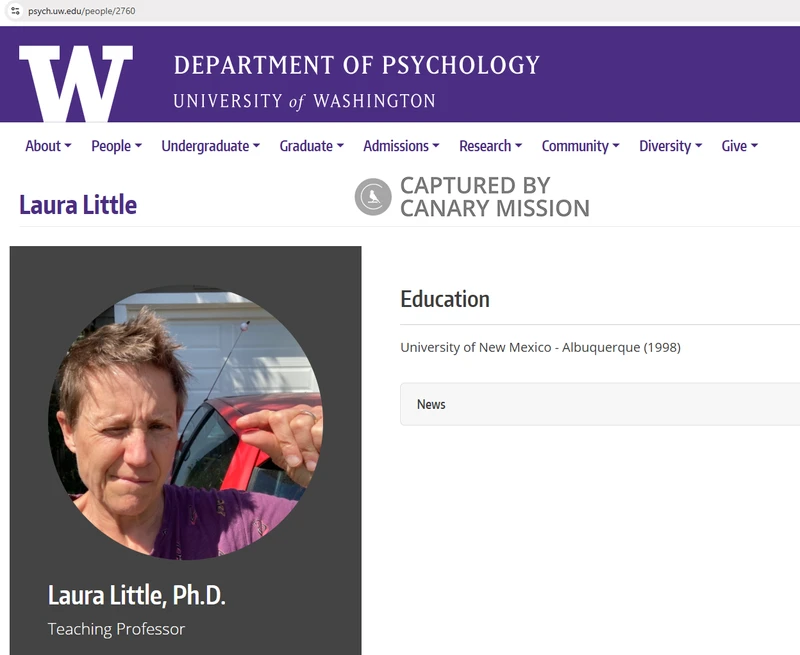Expand the Graduate menu
Image resolution: width=800 pixels, height=655 pixels.
[312, 146]
